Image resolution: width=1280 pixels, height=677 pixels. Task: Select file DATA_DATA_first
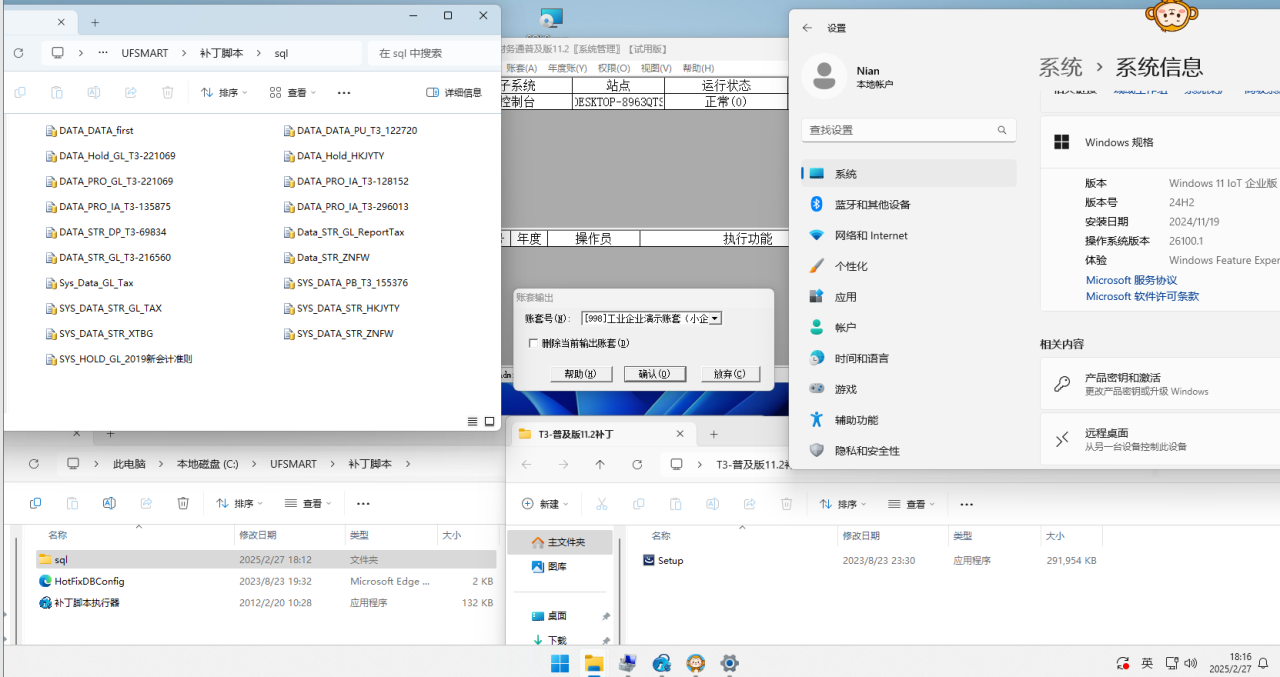89,131
